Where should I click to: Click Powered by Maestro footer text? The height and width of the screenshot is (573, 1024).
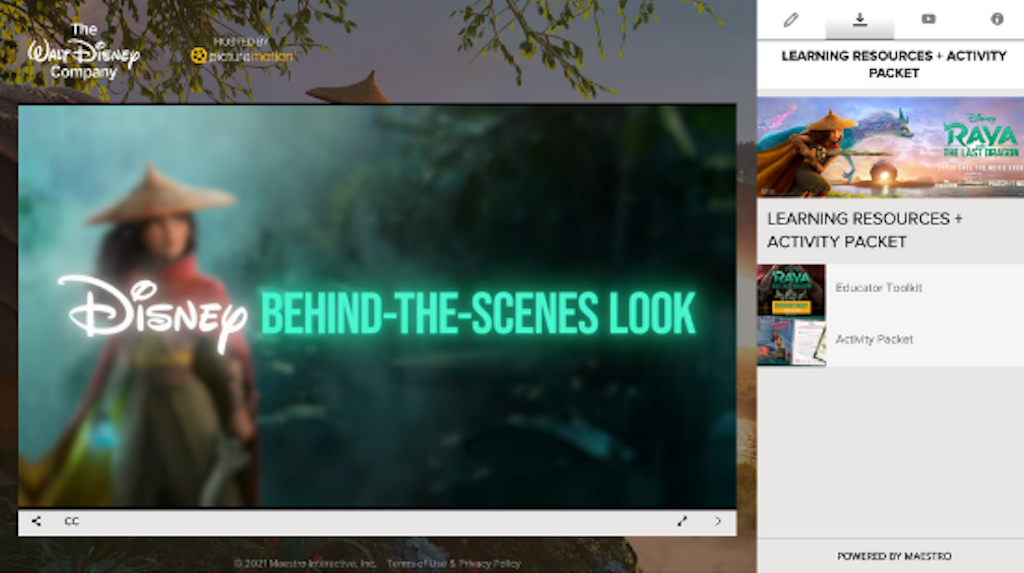894,556
